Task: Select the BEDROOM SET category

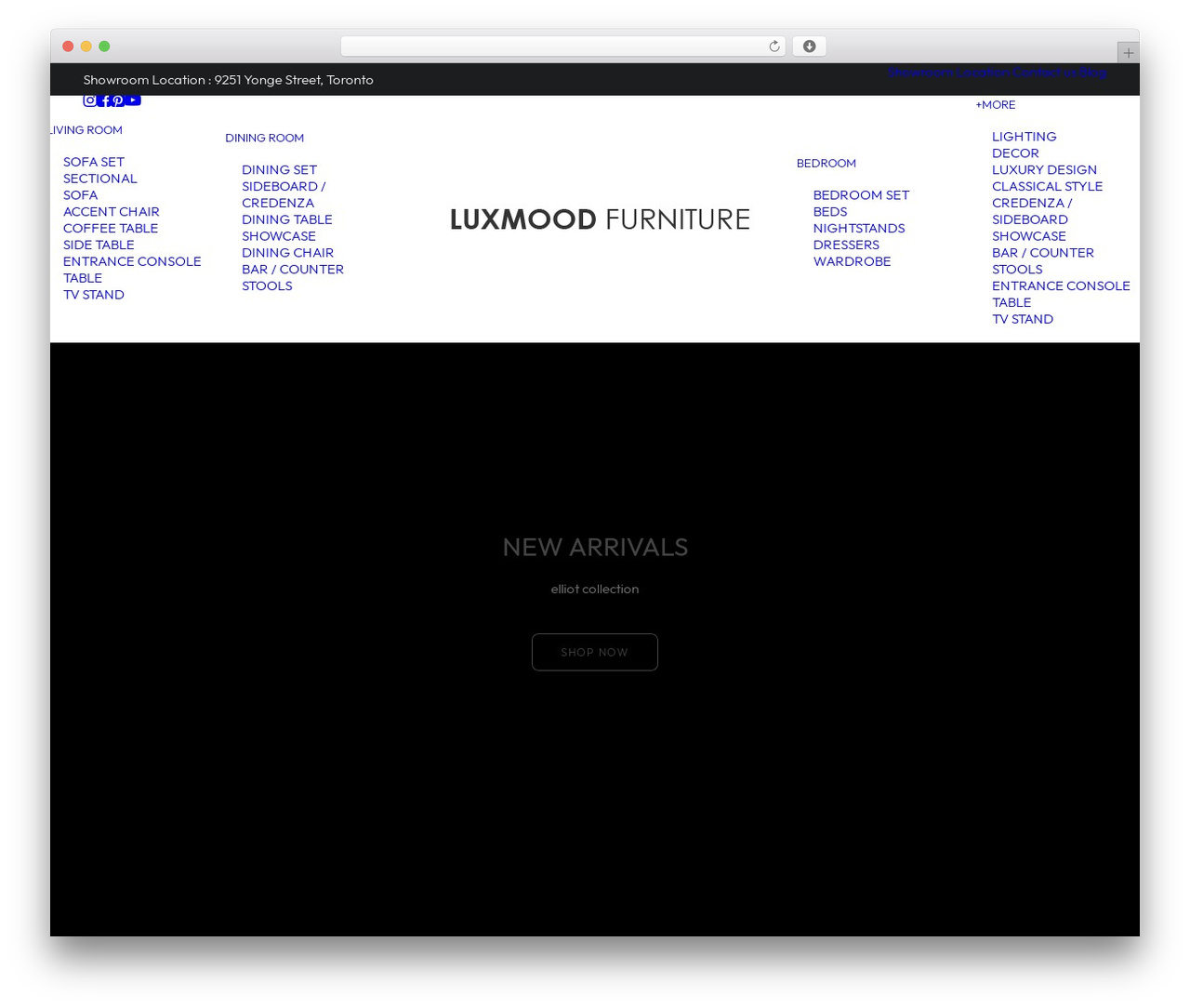Action: tap(861, 195)
